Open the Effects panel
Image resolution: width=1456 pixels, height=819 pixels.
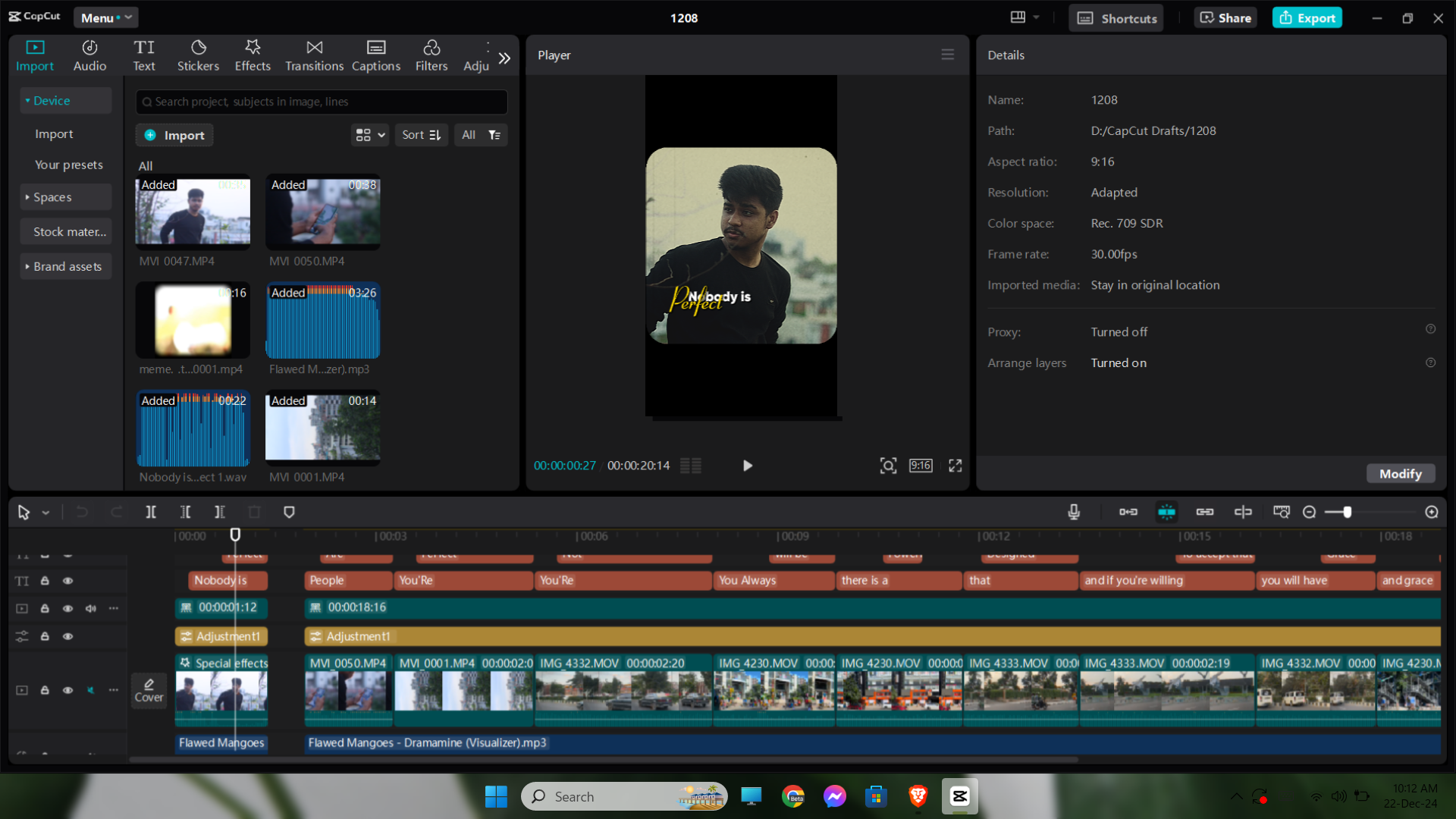[253, 55]
